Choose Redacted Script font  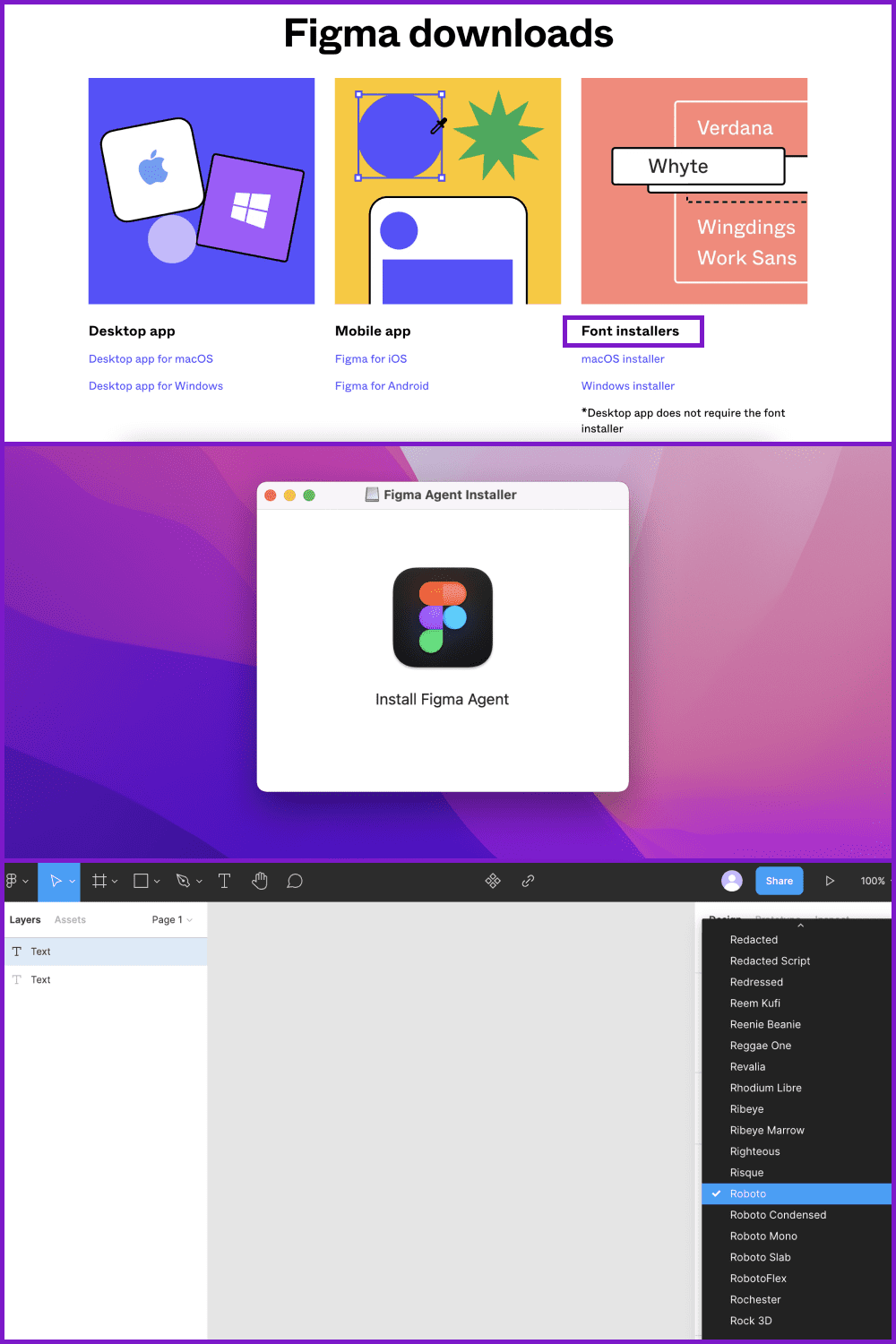[797, 961]
